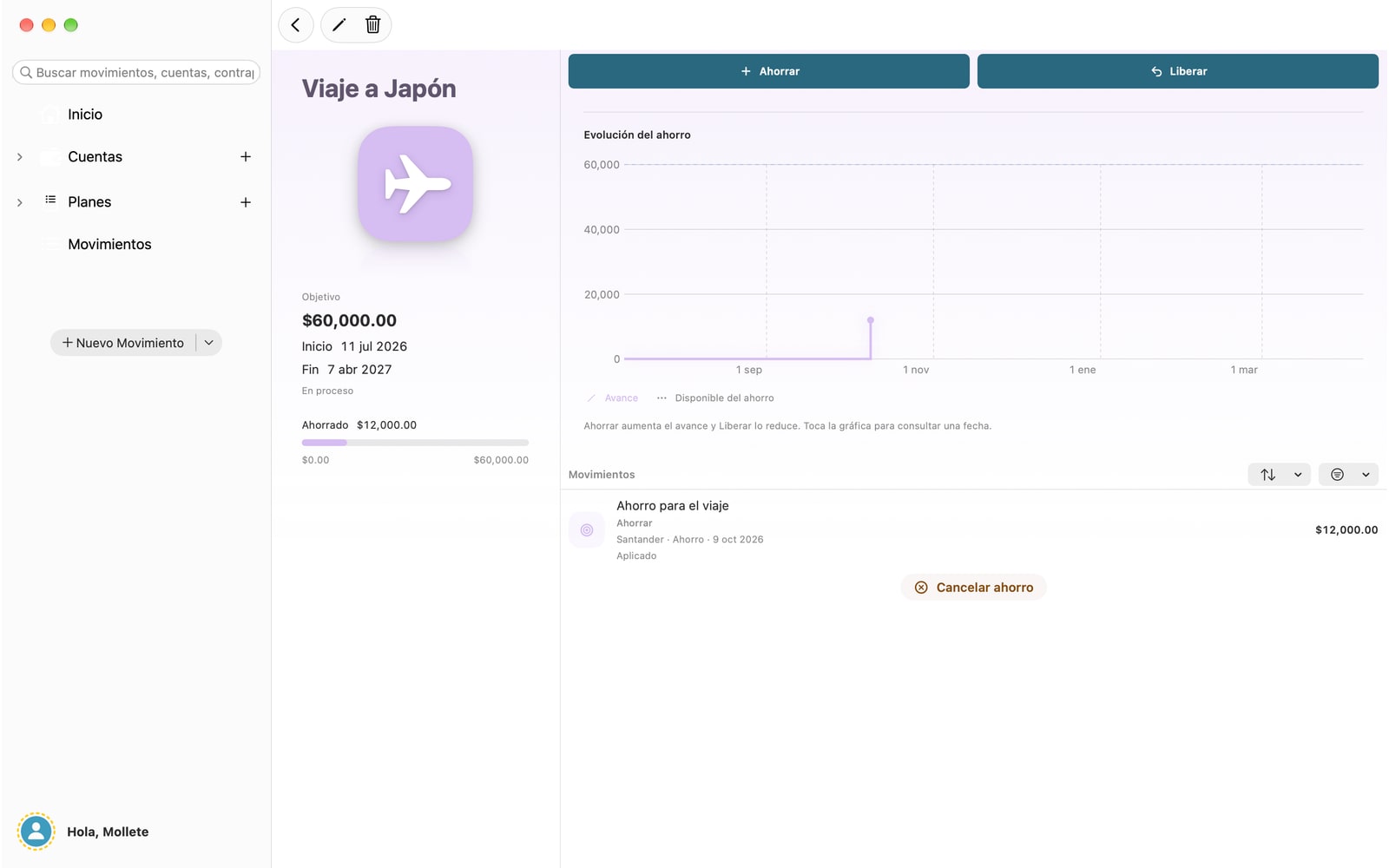
Task: Focus the Buscar movimientos search field
Action: (136, 73)
